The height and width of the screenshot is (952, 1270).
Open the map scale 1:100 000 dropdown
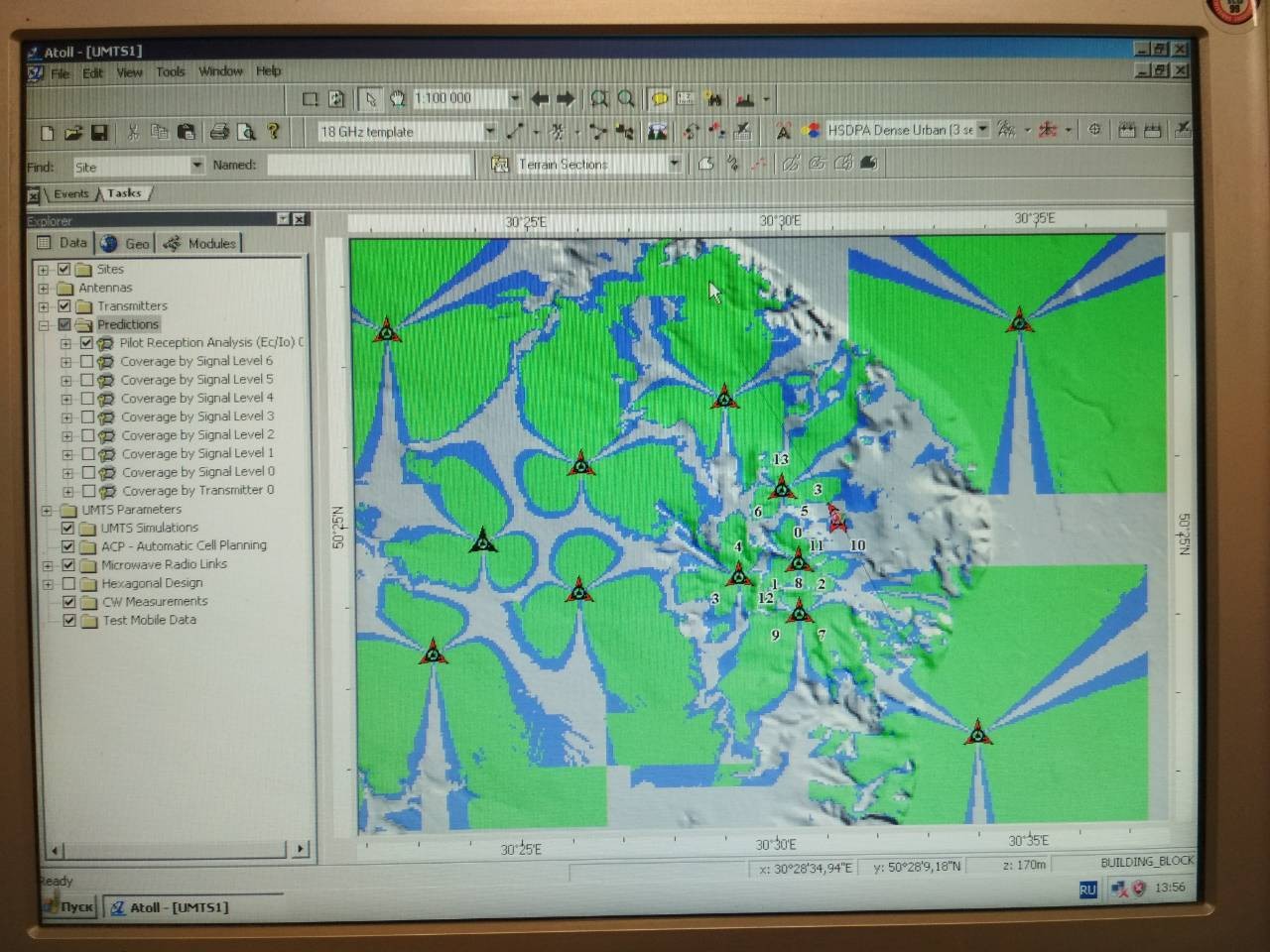click(x=514, y=98)
